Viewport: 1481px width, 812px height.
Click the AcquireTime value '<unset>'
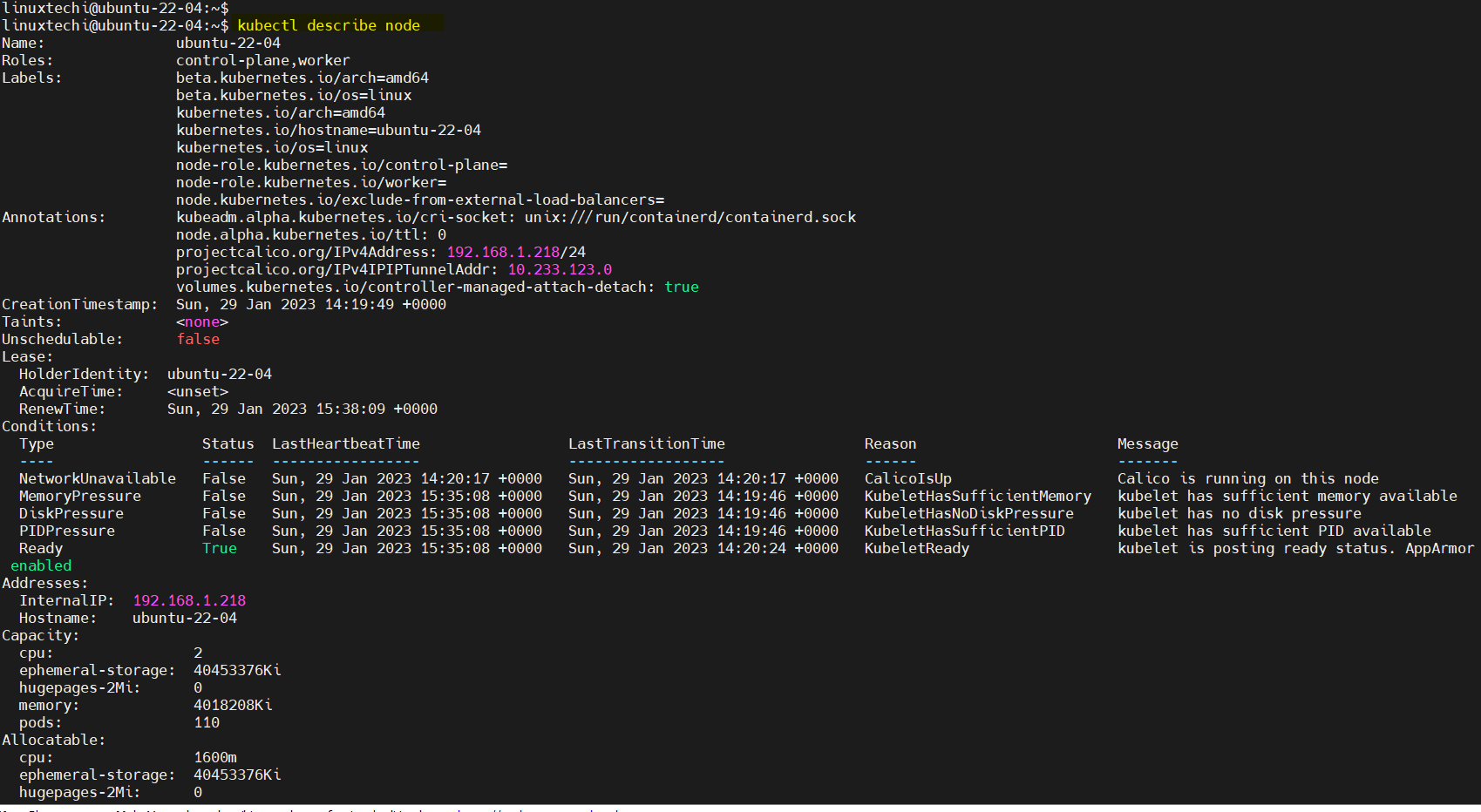[x=198, y=391]
